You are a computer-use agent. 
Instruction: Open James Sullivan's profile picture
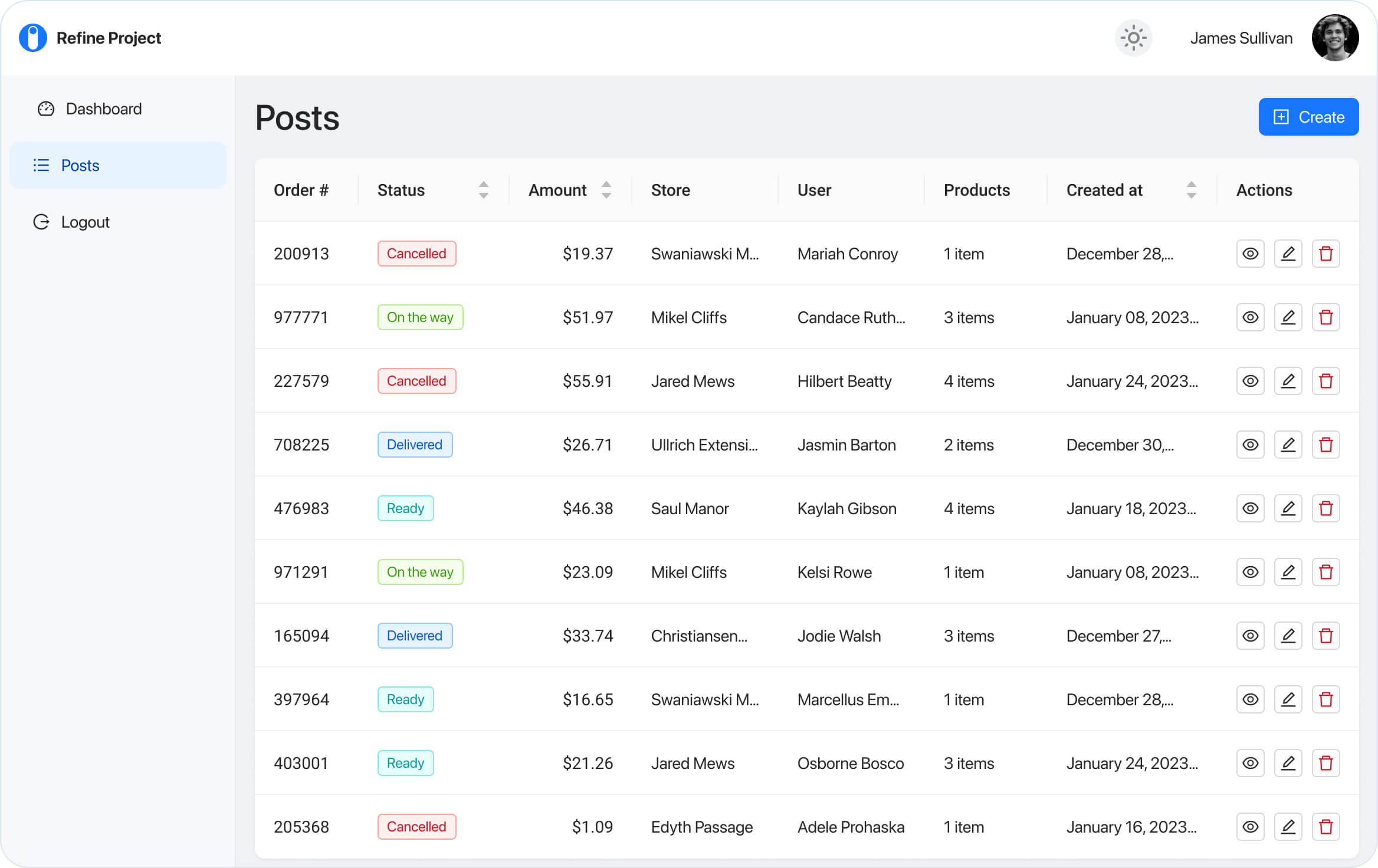pos(1335,37)
